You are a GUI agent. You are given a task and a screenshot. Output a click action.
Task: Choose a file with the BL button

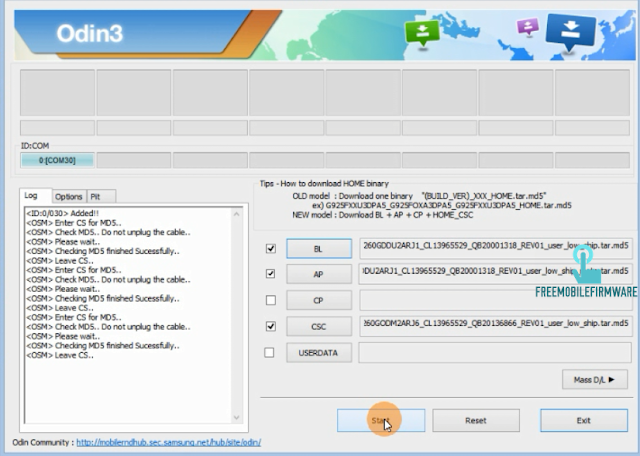(x=319, y=249)
